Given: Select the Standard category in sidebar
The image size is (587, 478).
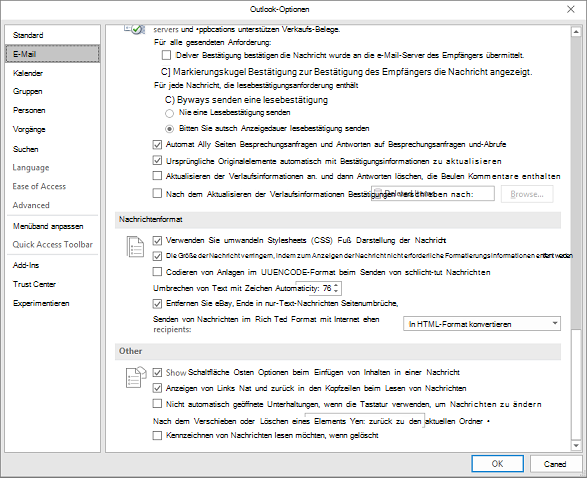Looking at the screenshot, I should click(x=52, y=35).
